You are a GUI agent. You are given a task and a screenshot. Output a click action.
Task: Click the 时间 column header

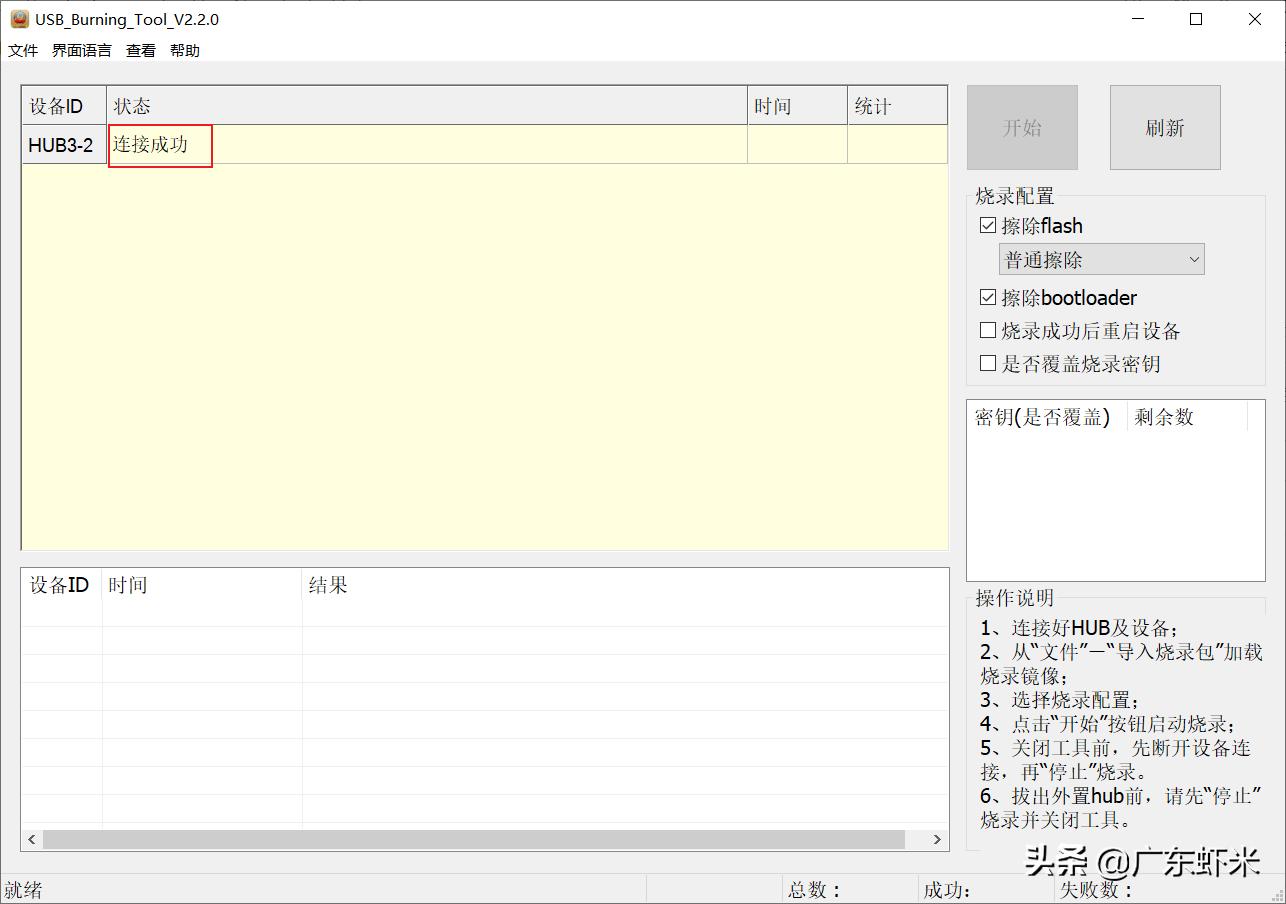click(x=796, y=105)
